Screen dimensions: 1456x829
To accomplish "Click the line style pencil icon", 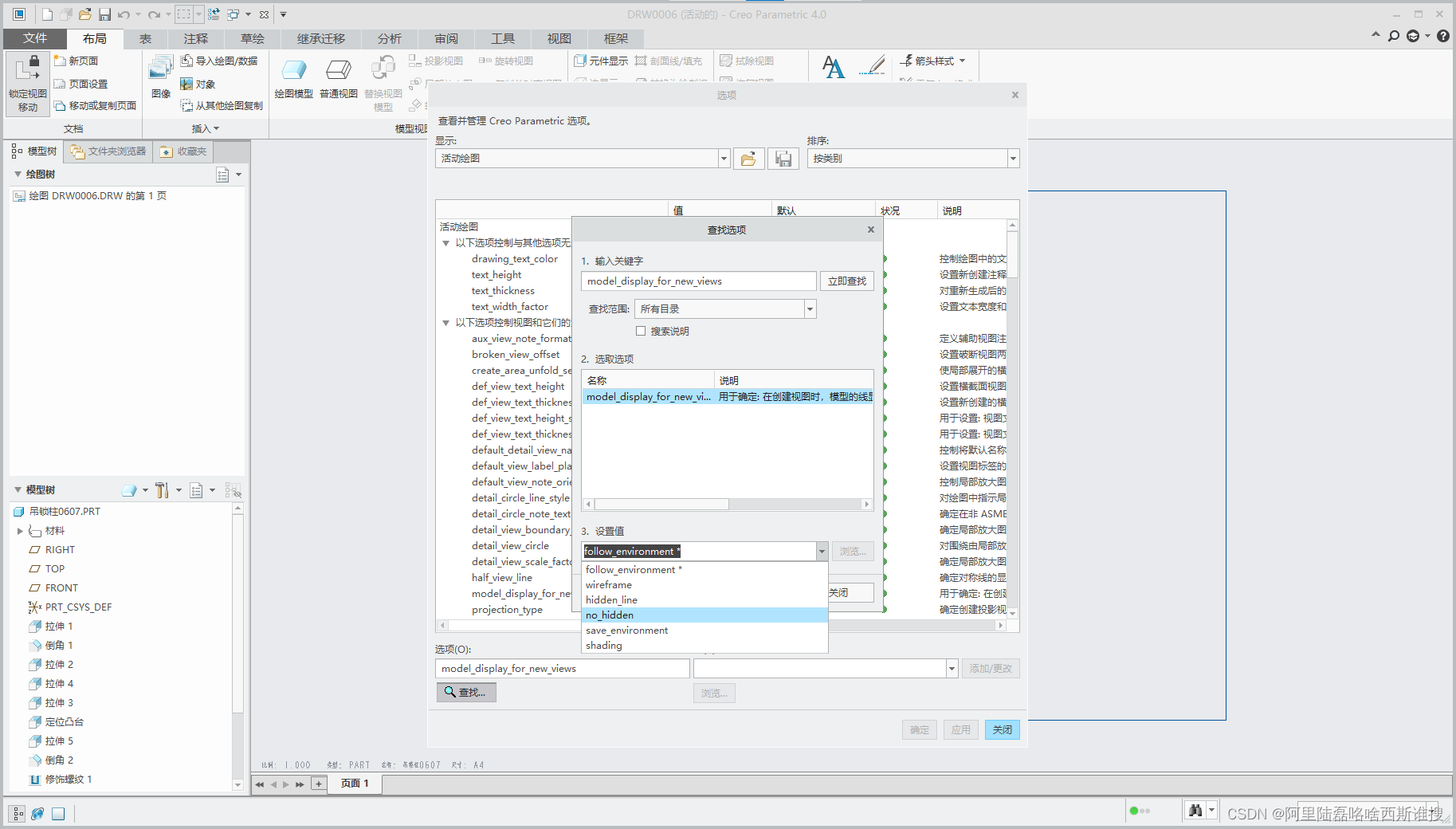I will (x=873, y=65).
